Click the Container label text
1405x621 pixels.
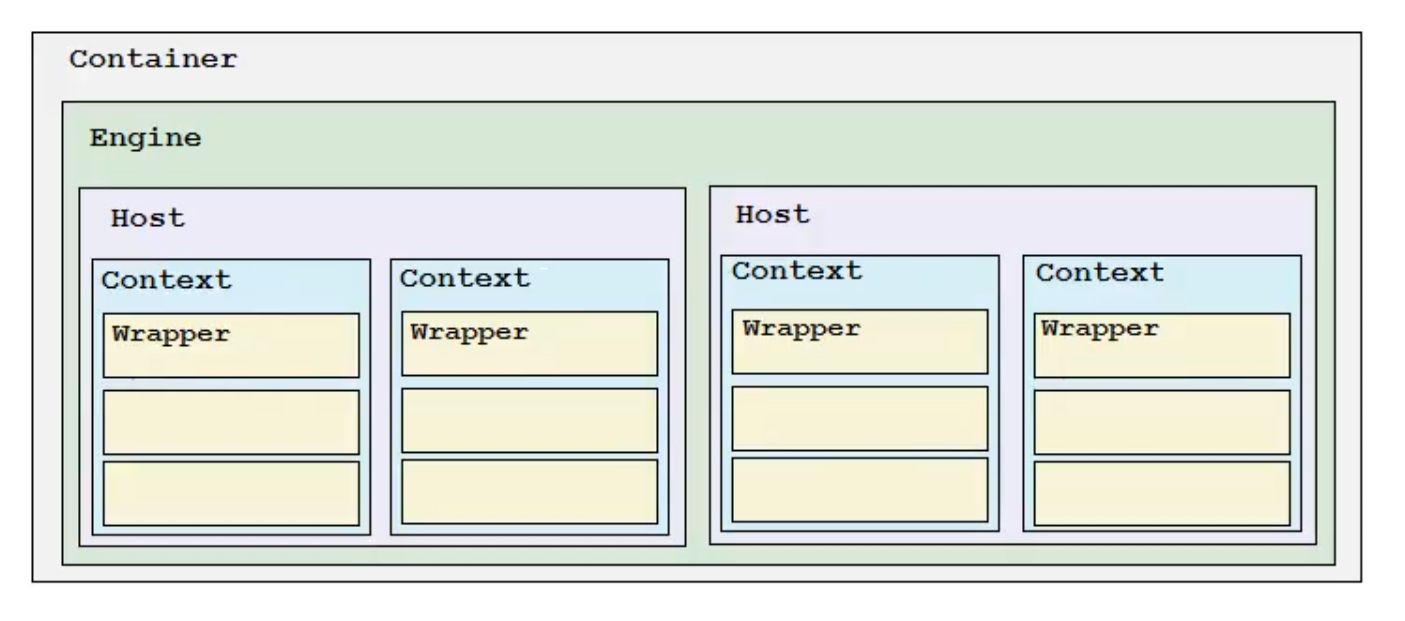point(153,59)
